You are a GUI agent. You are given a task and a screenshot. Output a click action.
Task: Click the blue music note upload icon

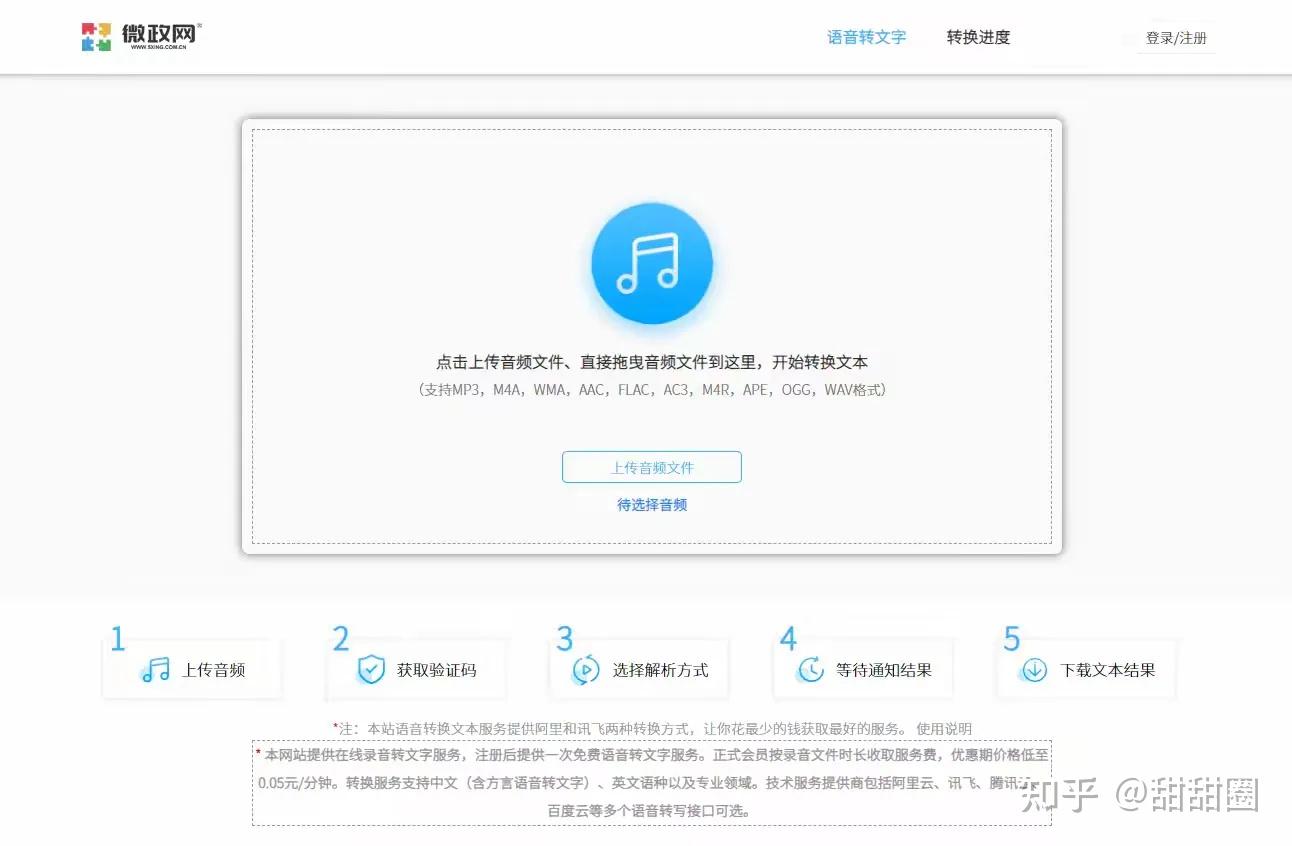652,264
